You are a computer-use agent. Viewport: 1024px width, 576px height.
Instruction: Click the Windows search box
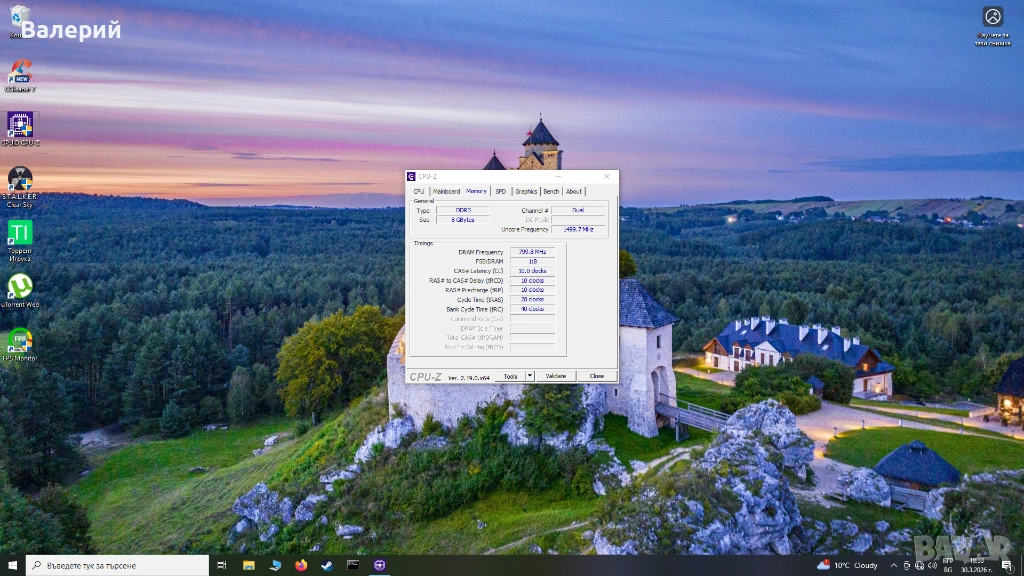tap(118, 565)
